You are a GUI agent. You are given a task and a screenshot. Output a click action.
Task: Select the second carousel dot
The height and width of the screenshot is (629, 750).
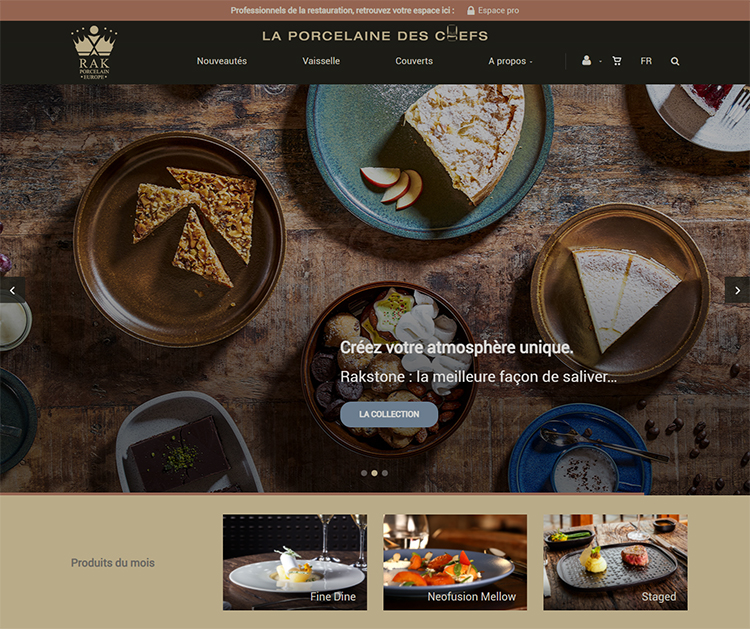point(375,473)
